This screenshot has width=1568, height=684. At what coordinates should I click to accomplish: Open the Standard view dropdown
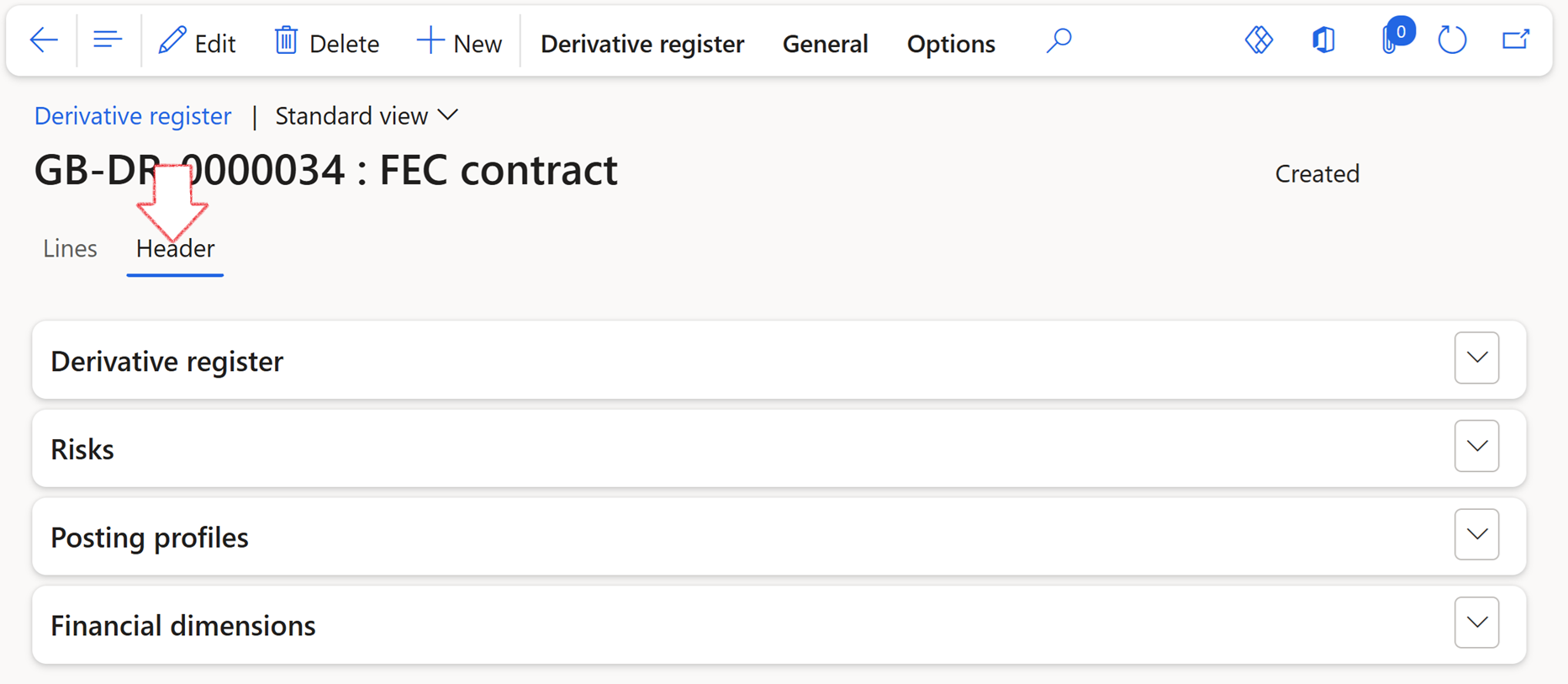pyautogui.click(x=367, y=116)
